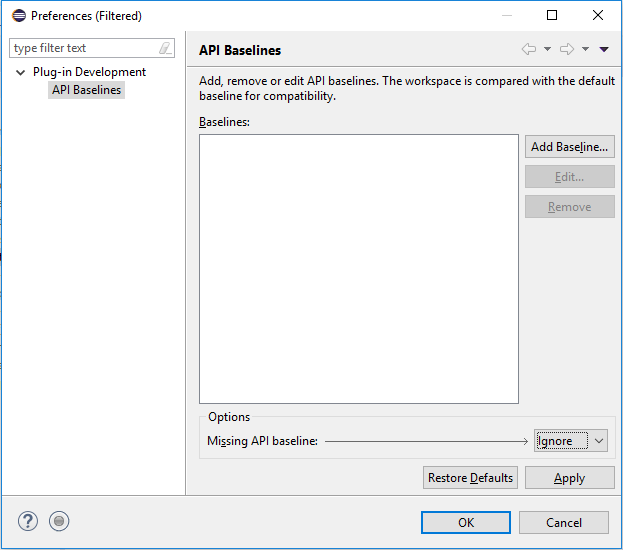Click the filter text clear eraser icon
This screenshot has width=623, height=550.
point(165,48)
